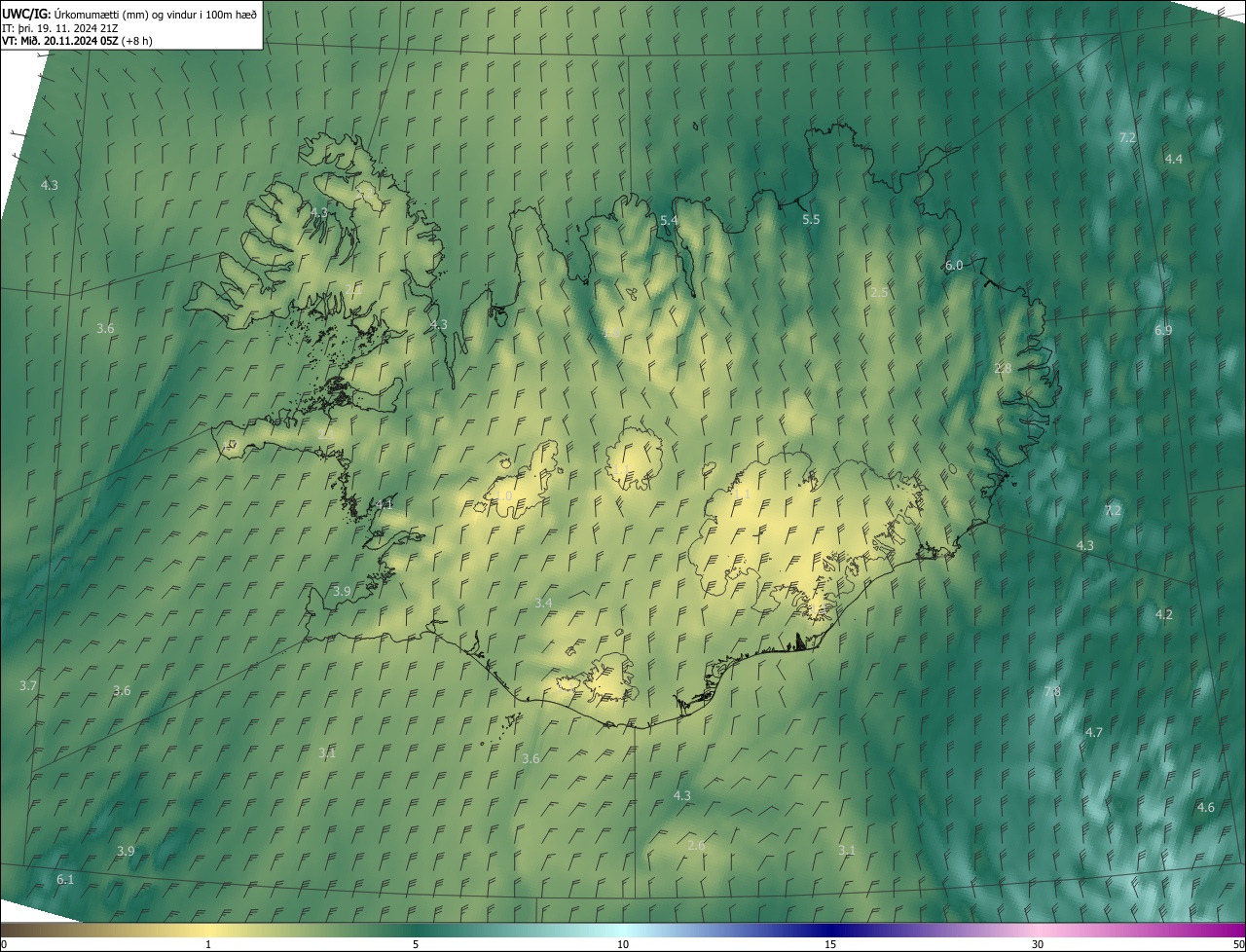Click the map value 4.7
Screen dimensions: 1246x952
coord(1094,732)
